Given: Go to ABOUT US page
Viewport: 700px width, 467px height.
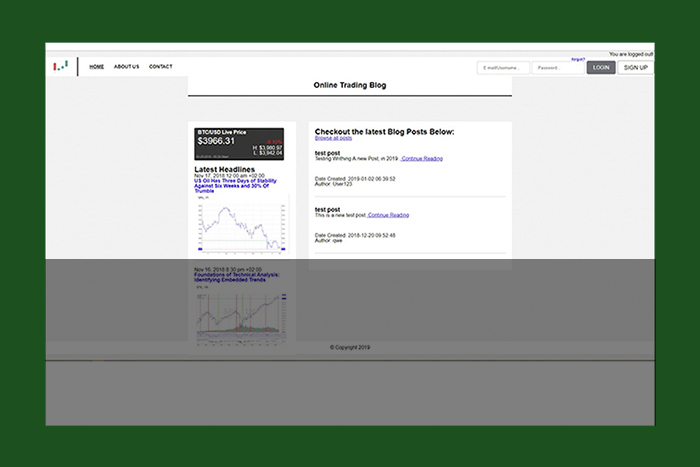Looking at the screenshot, I should (126, 67).
